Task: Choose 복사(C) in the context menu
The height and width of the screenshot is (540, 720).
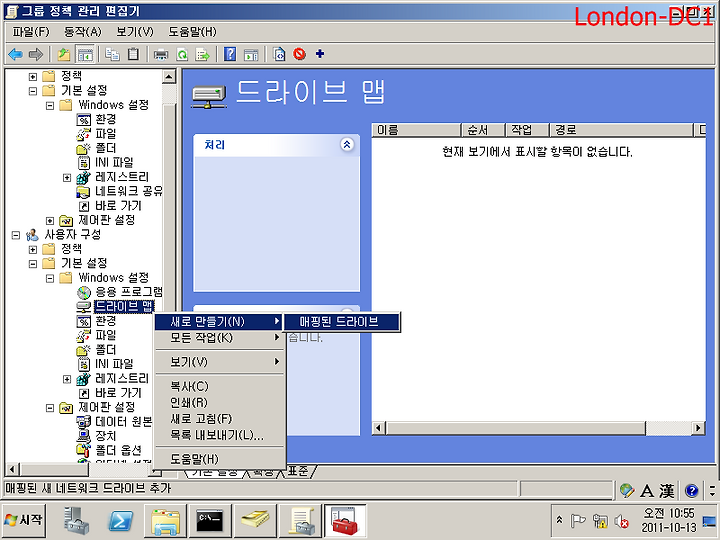Action: [219, 386]
